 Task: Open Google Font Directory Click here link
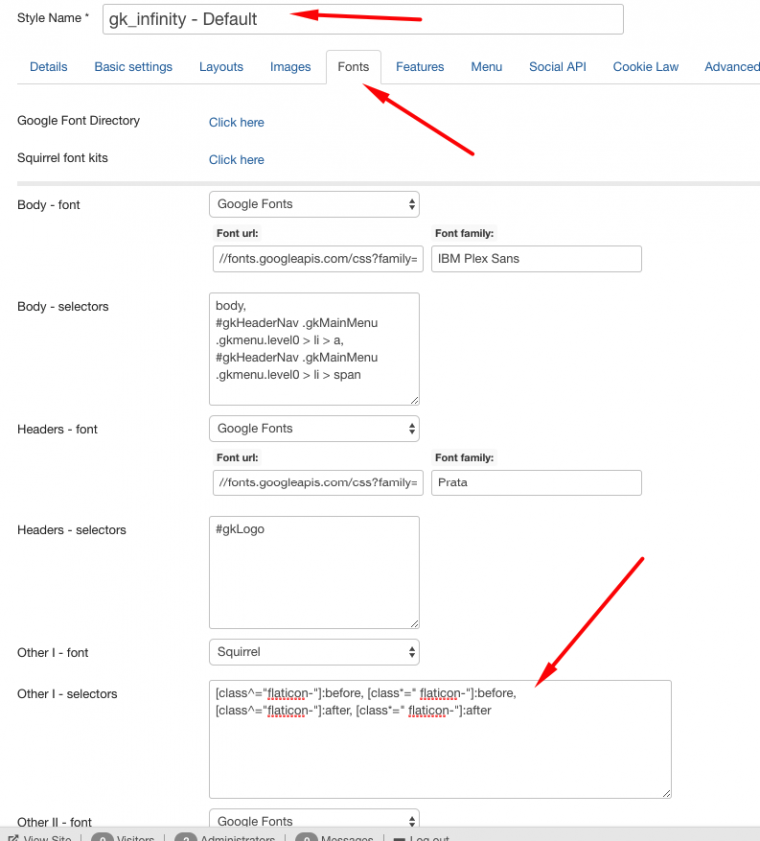236,122
